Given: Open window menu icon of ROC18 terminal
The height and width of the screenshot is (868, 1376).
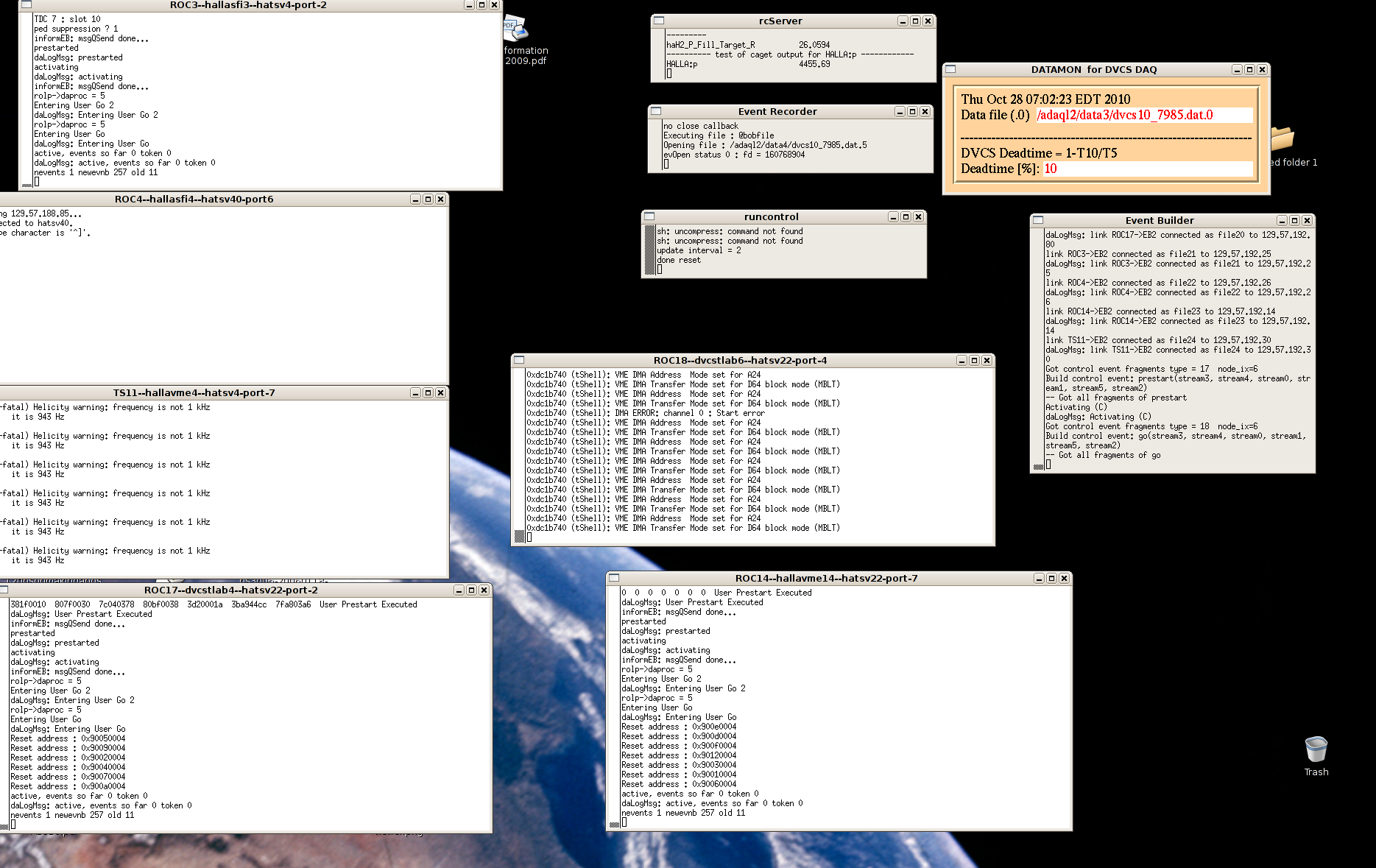Looking at the screenshot, I should pyautogui.click(x=519, y=360).
